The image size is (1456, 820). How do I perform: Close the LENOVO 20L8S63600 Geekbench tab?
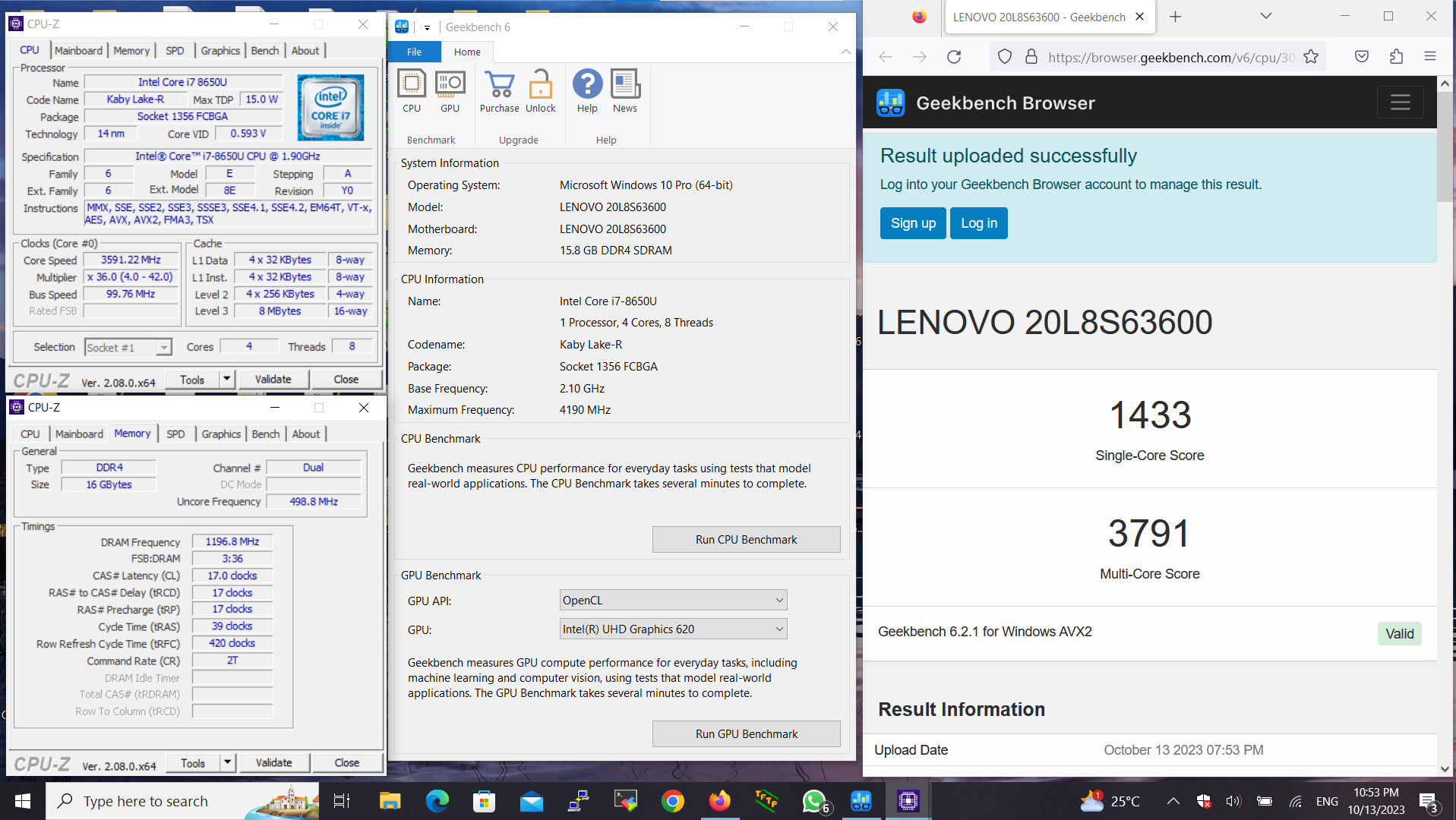coord(1139,17)
